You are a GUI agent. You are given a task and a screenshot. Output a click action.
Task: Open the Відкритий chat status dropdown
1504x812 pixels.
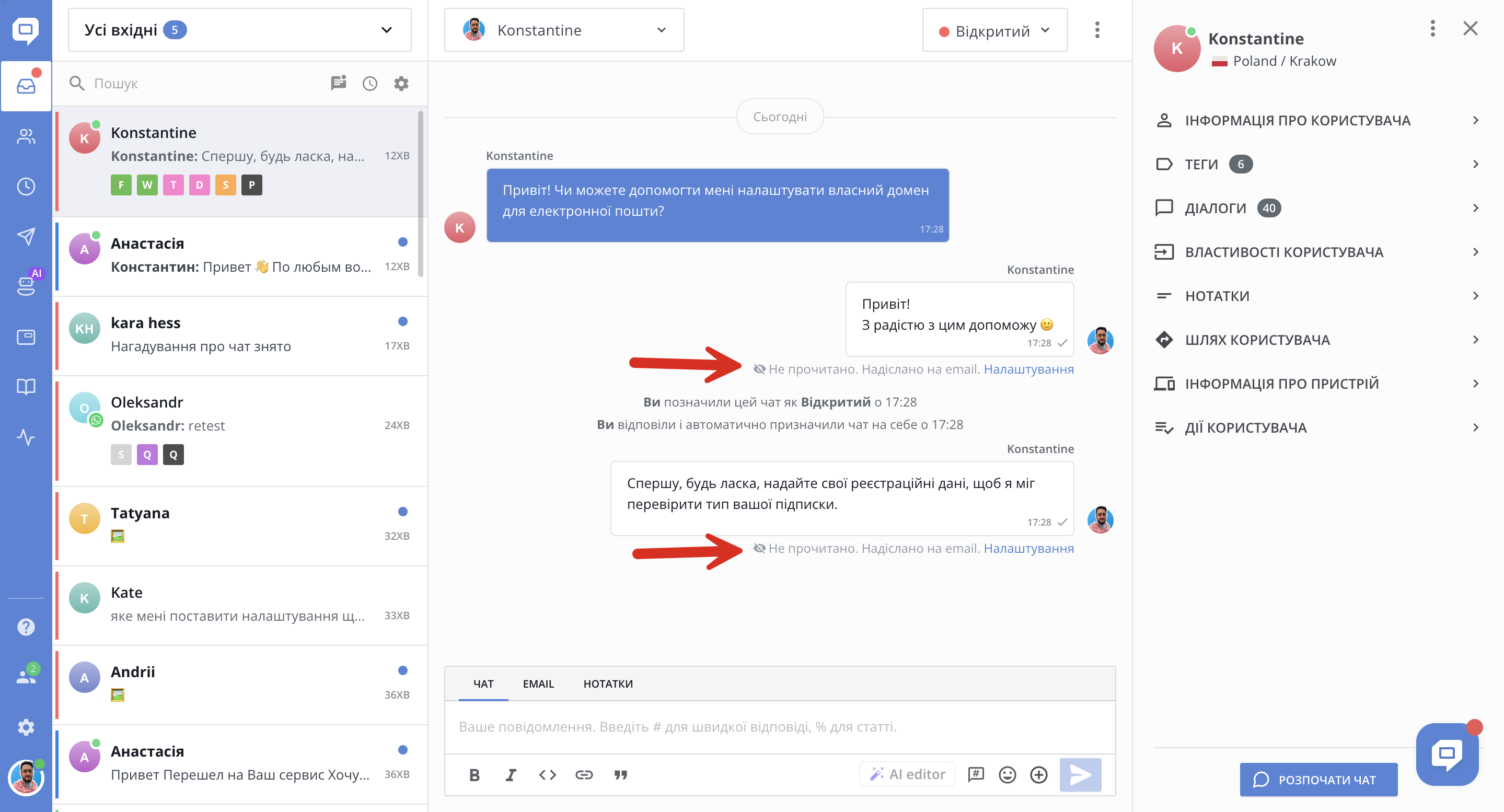click(x=994, y=31)
